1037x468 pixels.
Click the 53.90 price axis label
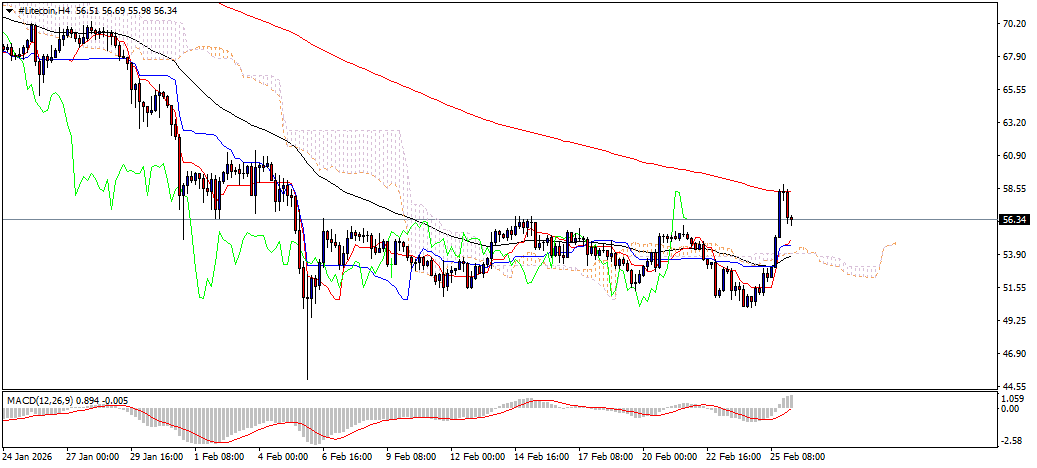coord(1014,254)
